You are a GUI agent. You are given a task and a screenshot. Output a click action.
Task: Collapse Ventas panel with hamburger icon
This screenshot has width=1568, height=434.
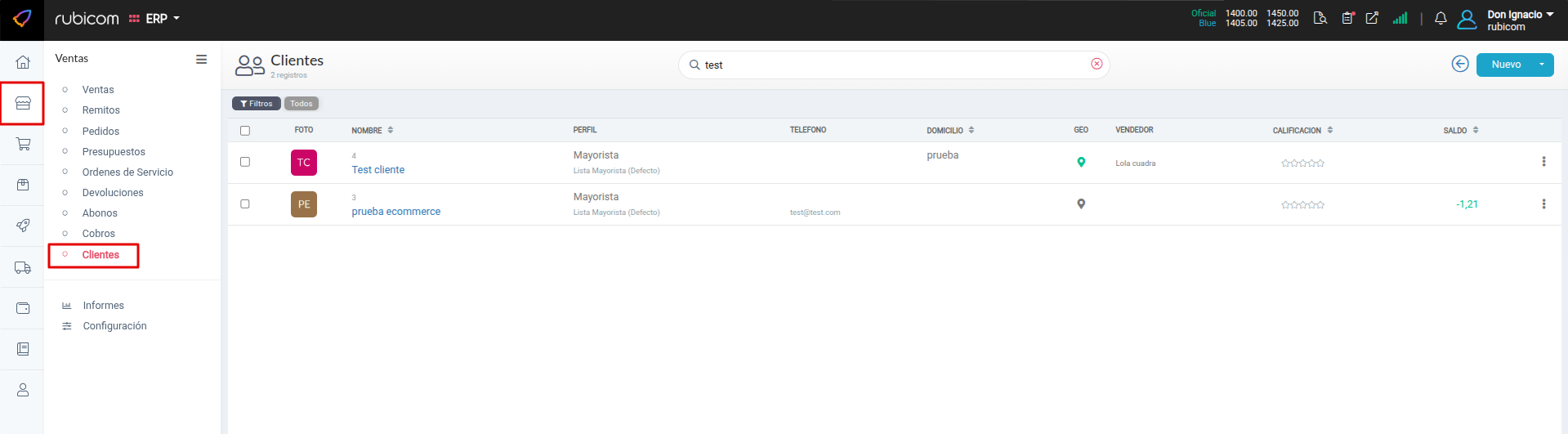[201, 59]
